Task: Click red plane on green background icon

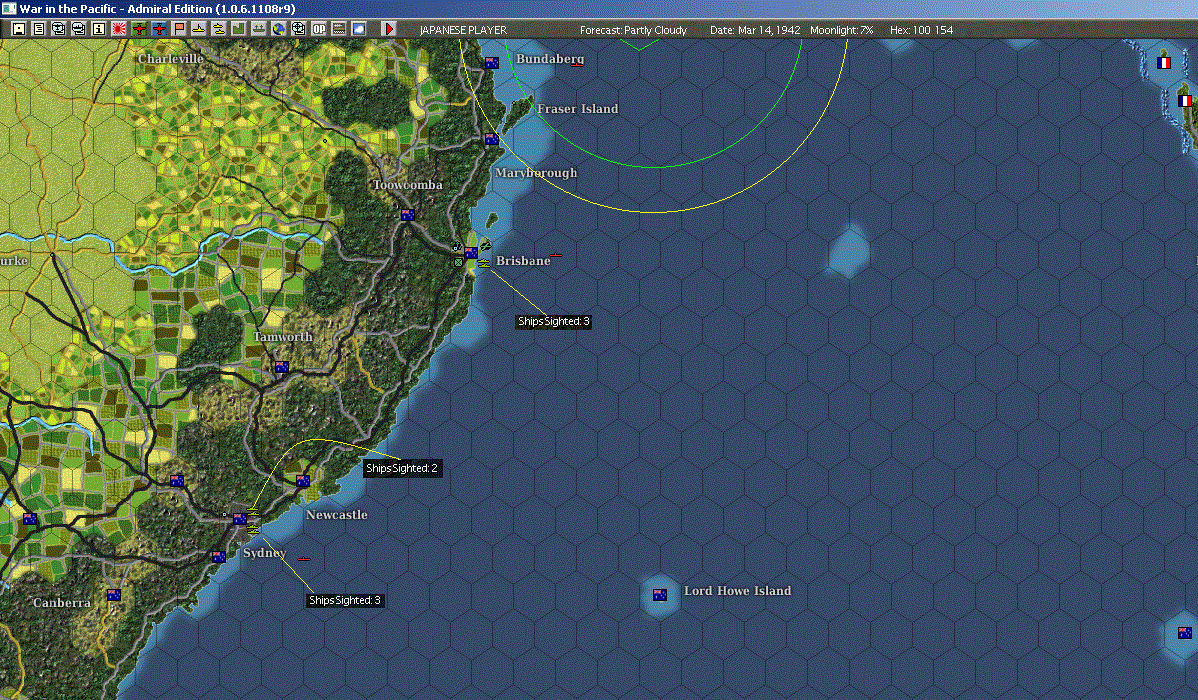Action: 139,29
